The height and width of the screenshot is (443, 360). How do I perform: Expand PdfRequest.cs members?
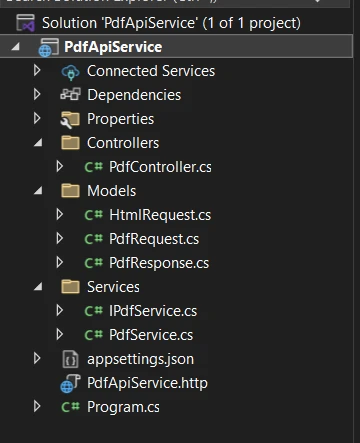point(60,239)
